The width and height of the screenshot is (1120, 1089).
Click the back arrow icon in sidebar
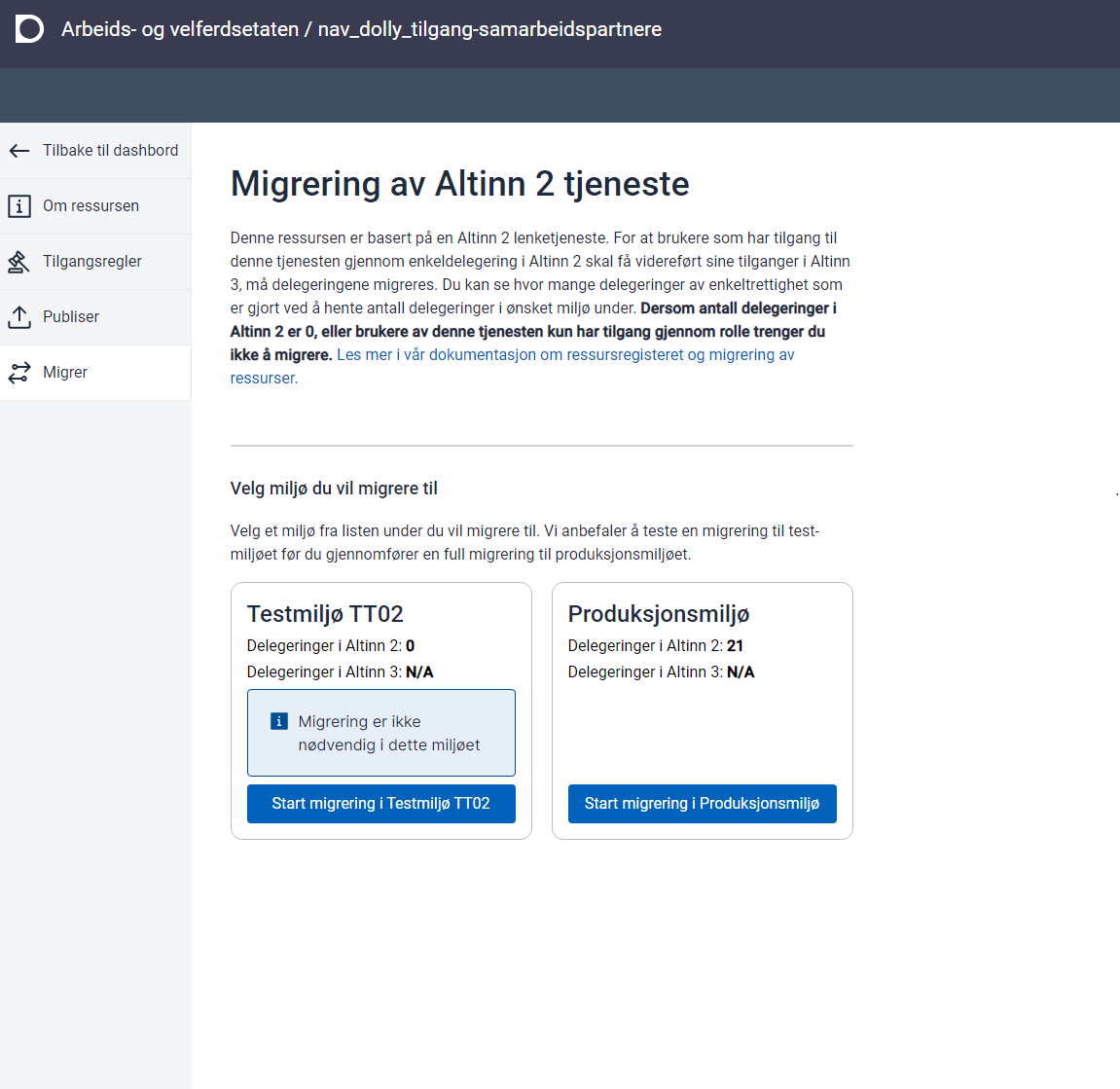tap(19, 151)
